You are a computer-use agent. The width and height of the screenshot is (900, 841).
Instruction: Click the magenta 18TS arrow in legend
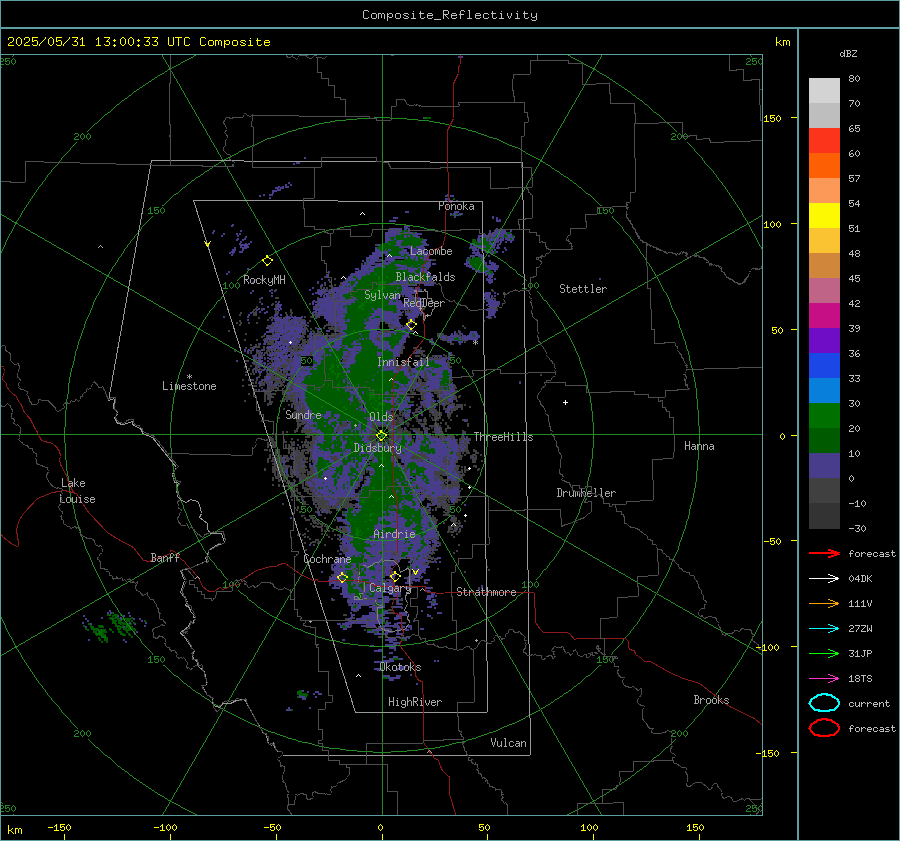pyautogui.click(x=824, y=679)
